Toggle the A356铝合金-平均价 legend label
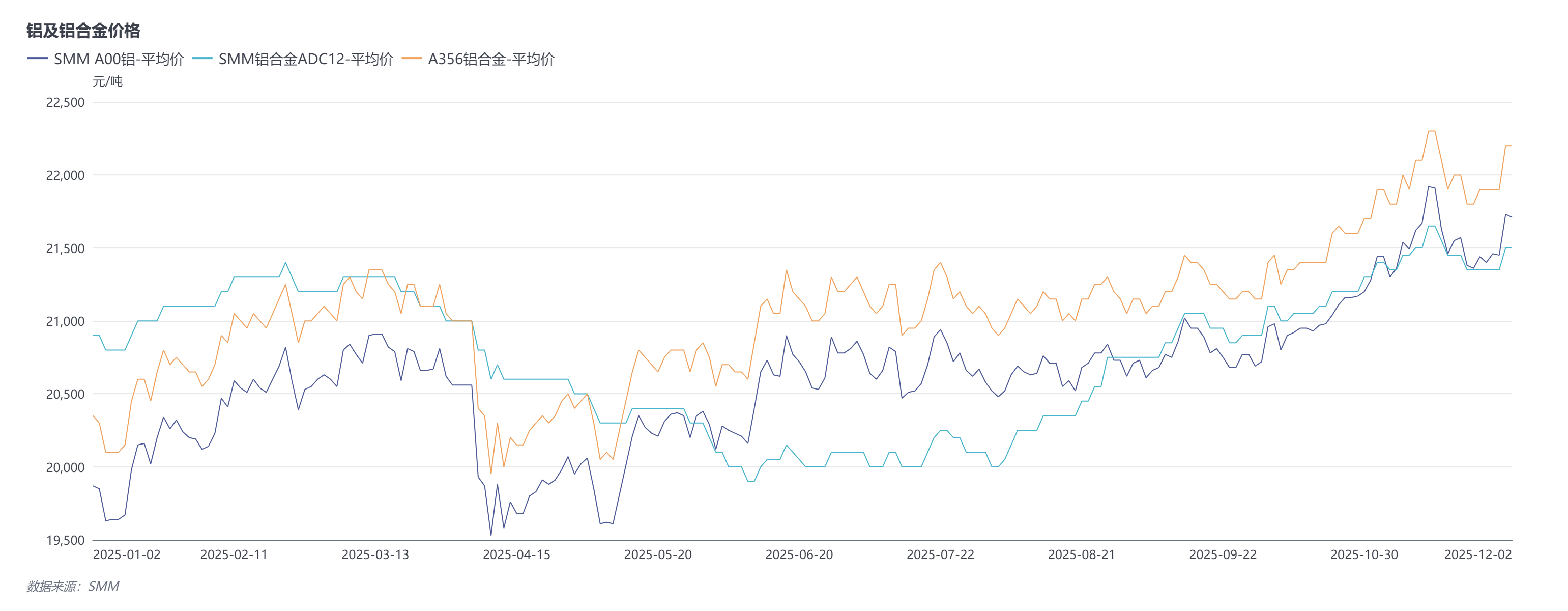This screenshot has width=1568, height=611. (491, 59)
